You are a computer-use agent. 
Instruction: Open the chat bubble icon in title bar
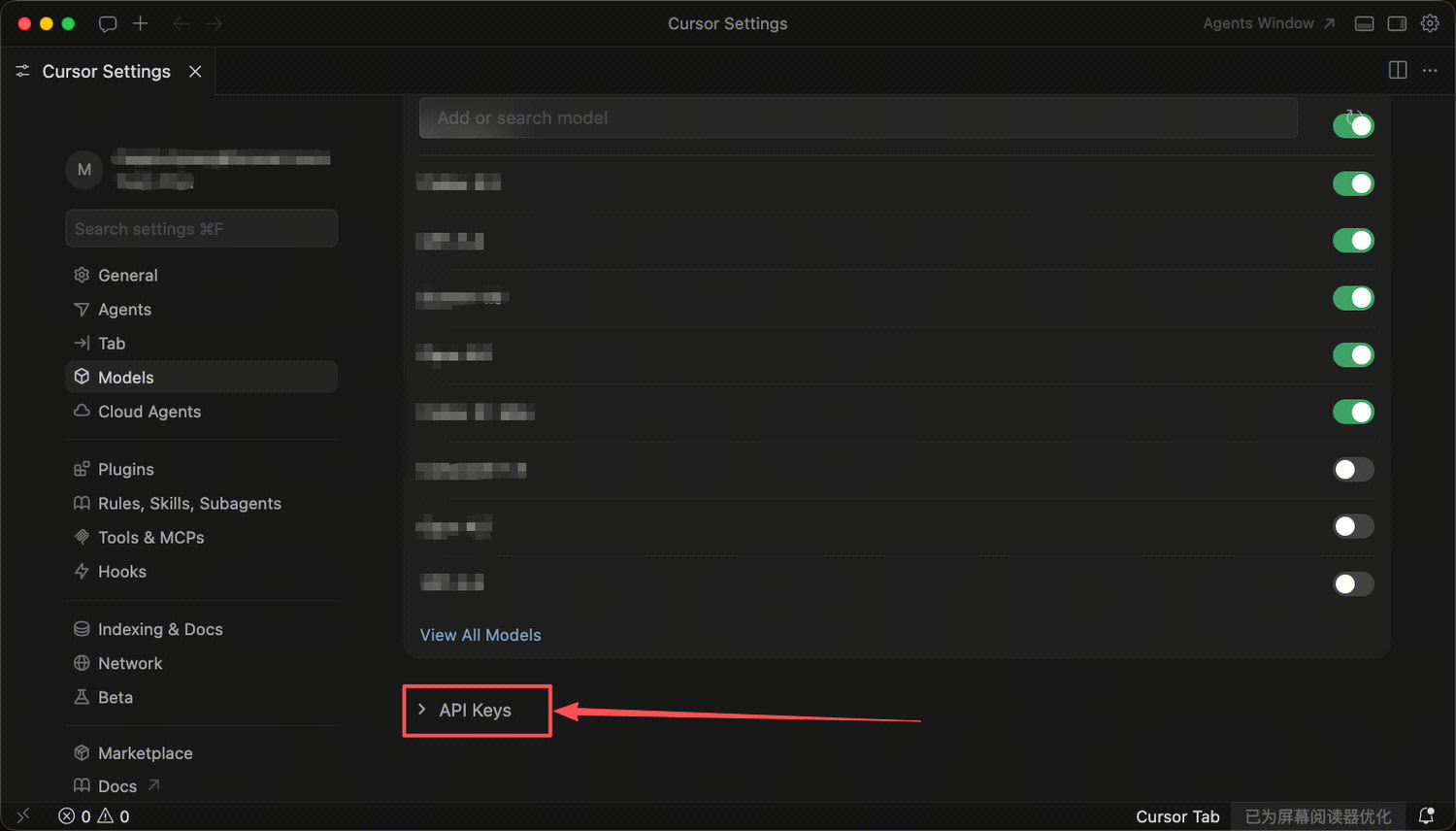(x=108, y=23)
